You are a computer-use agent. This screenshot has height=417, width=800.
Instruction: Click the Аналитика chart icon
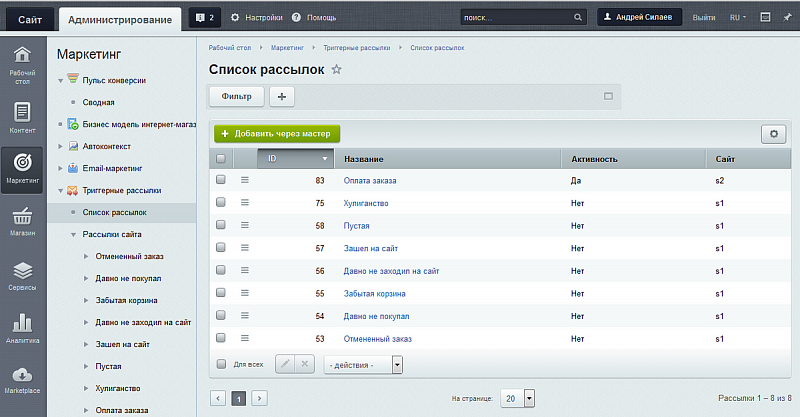click(22, 324)
